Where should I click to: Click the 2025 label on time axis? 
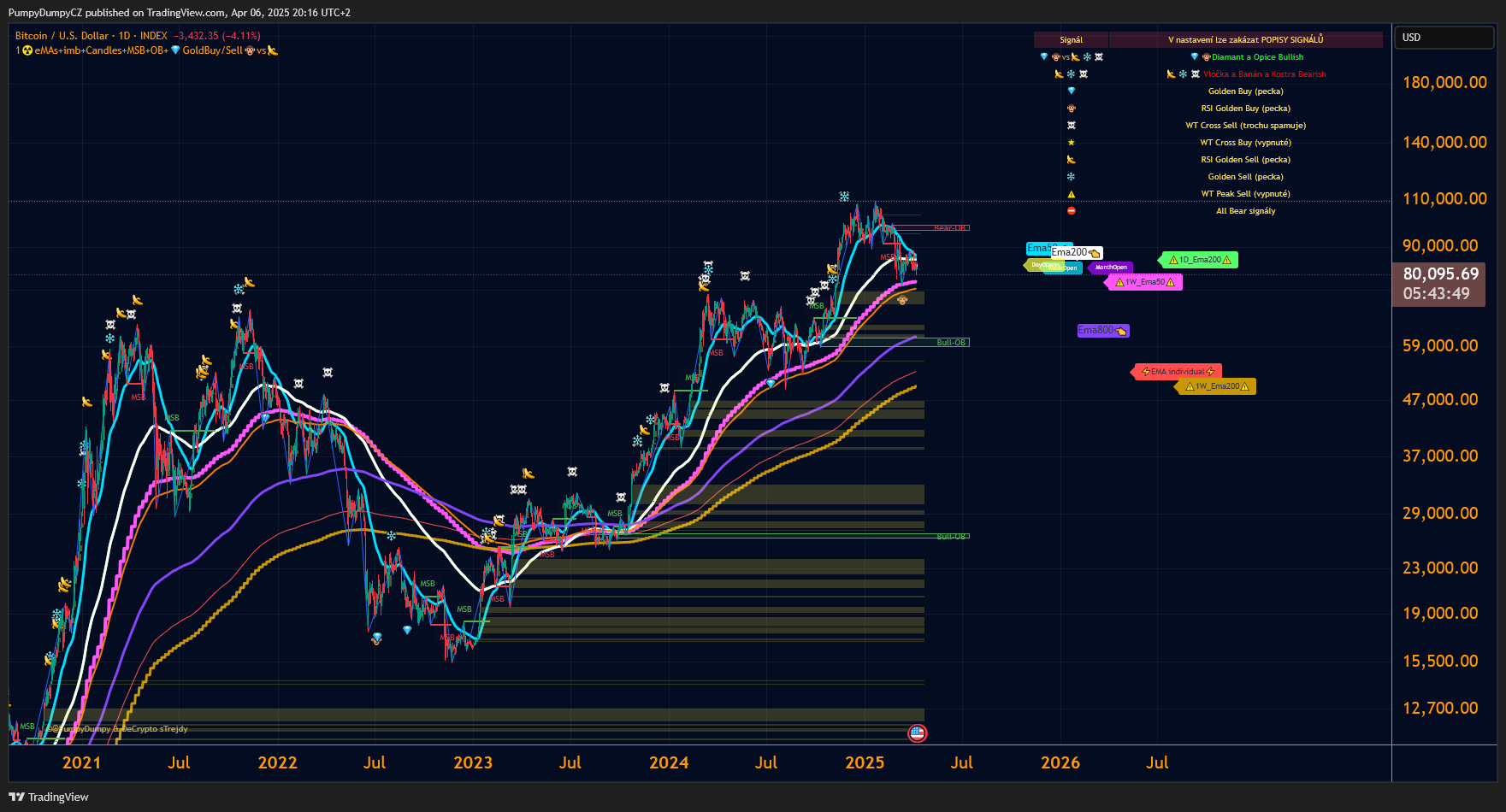coord(865,762)
